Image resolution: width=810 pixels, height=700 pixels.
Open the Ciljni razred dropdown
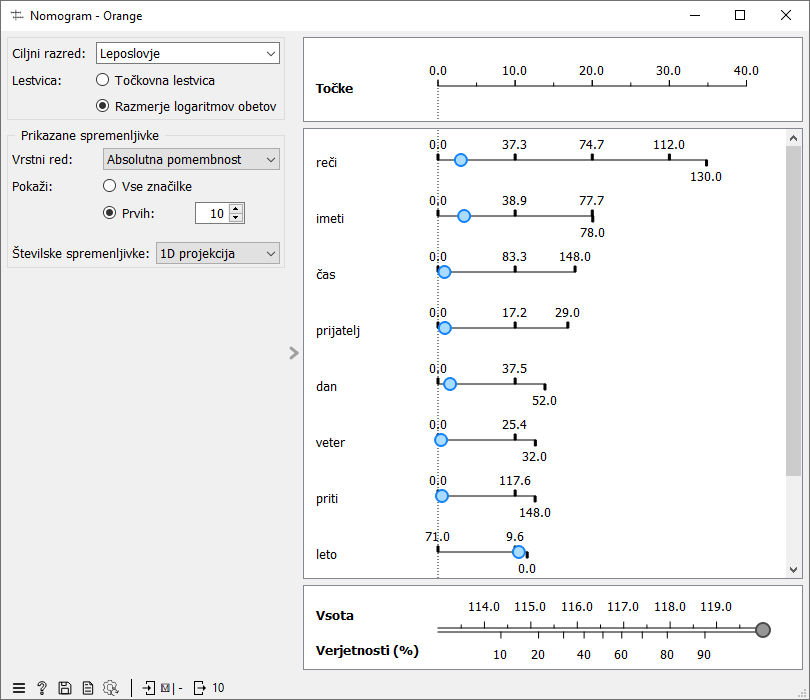[188, 54]
